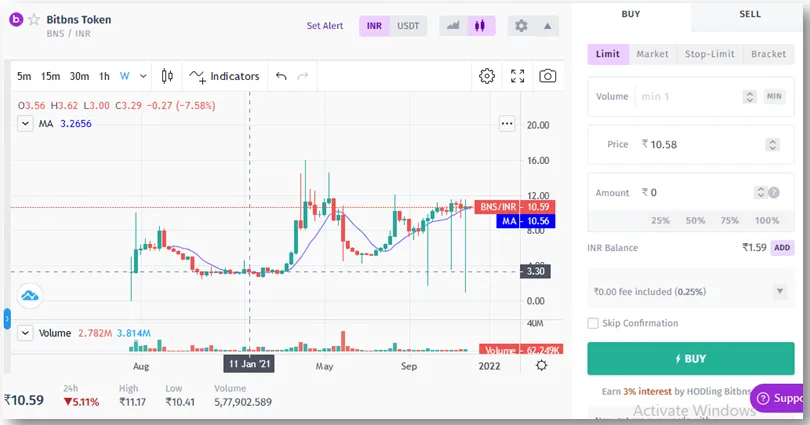Favorite Bitbns Token with star icon
The width and height of the screenshot is (810, 425).
pos(34,20)
